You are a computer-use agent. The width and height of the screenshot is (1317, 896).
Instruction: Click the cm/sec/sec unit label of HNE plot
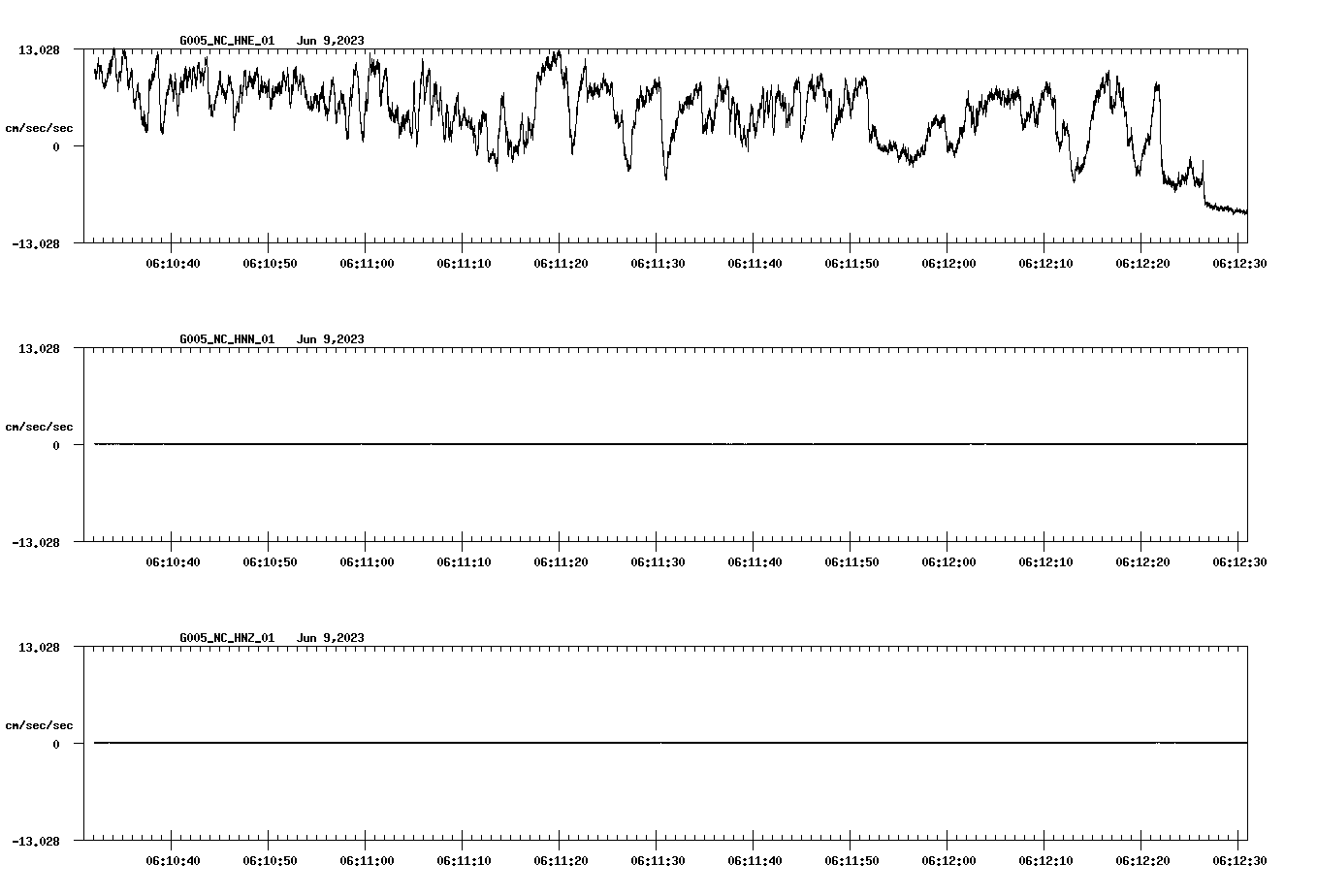click(x=40, y=128)
